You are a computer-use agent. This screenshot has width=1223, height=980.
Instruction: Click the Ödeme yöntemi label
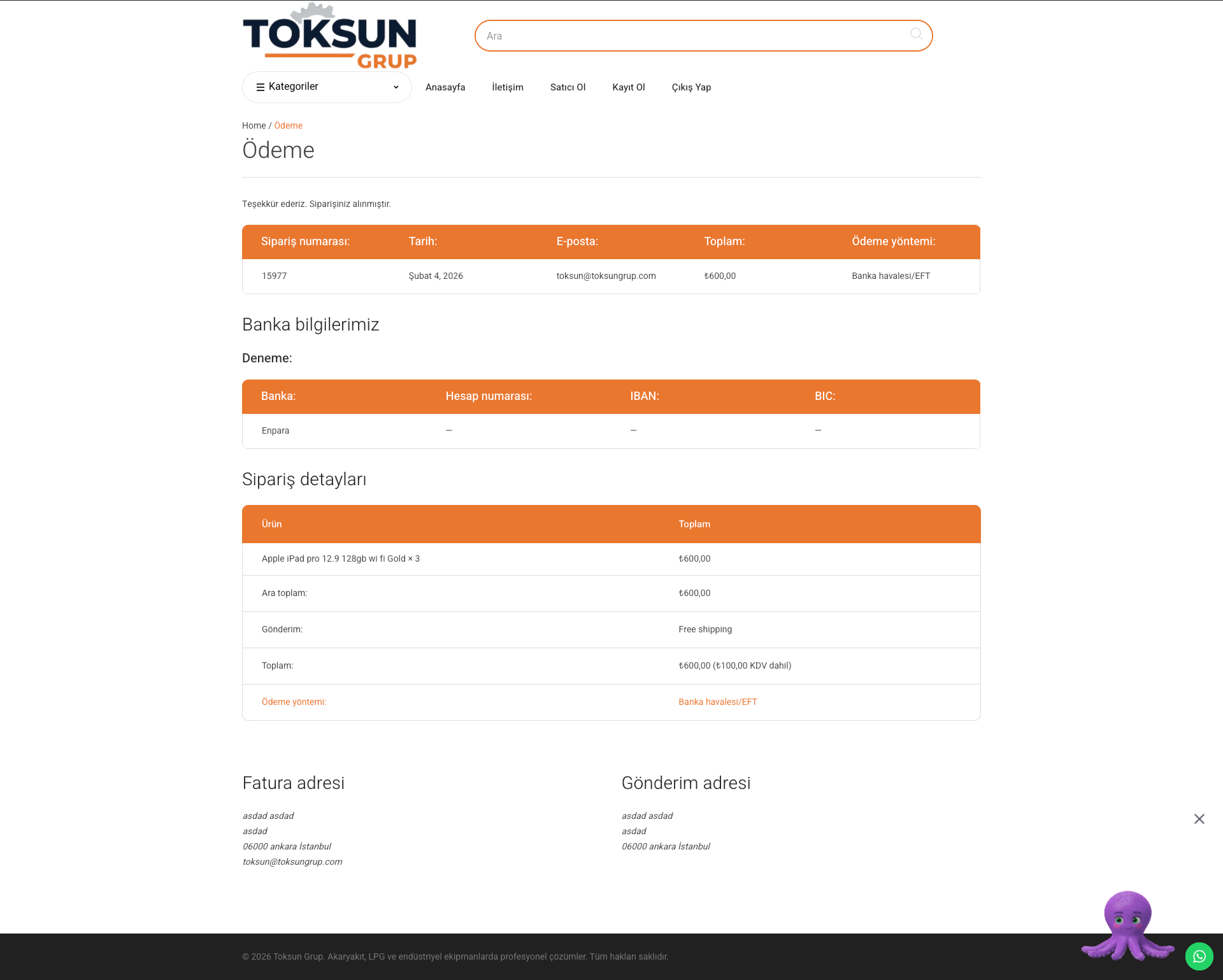pos(294,702)
